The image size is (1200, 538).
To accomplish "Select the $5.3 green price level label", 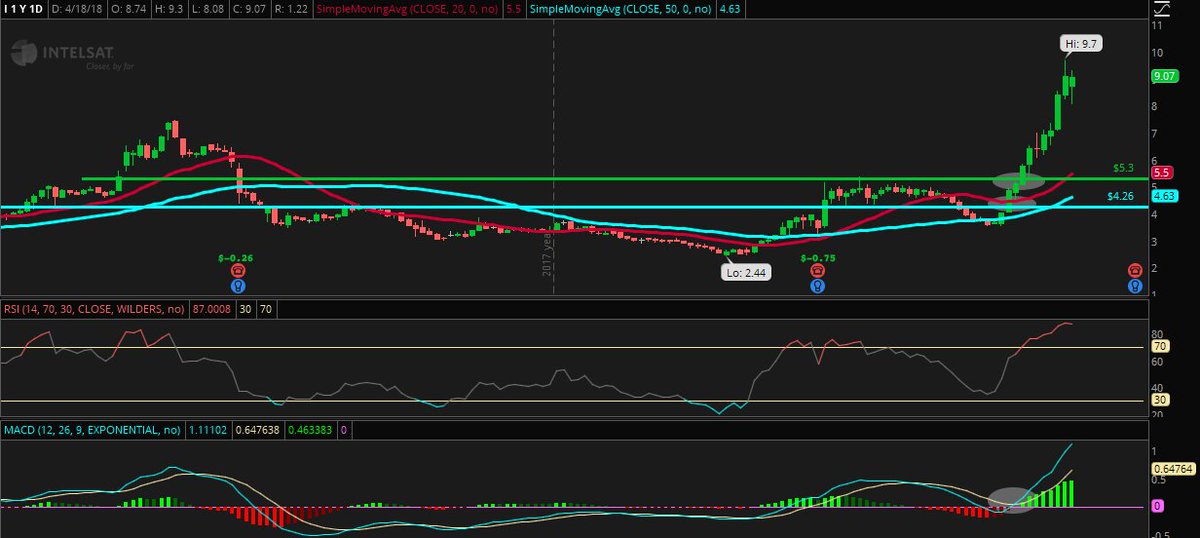I will tap(1123, 168).
